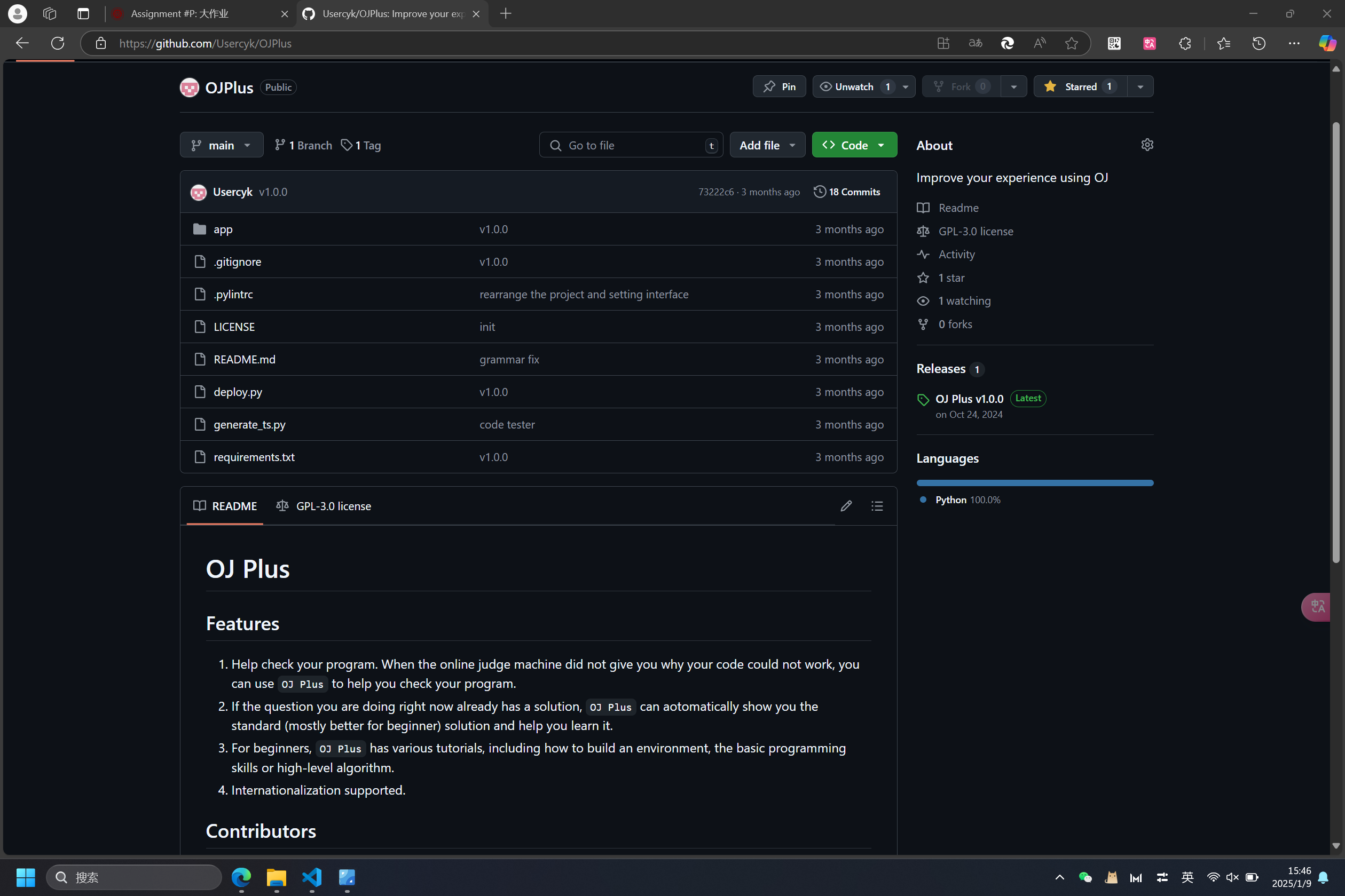
Task: Open the green Code dropdown
Action: (x=854, y=145)
